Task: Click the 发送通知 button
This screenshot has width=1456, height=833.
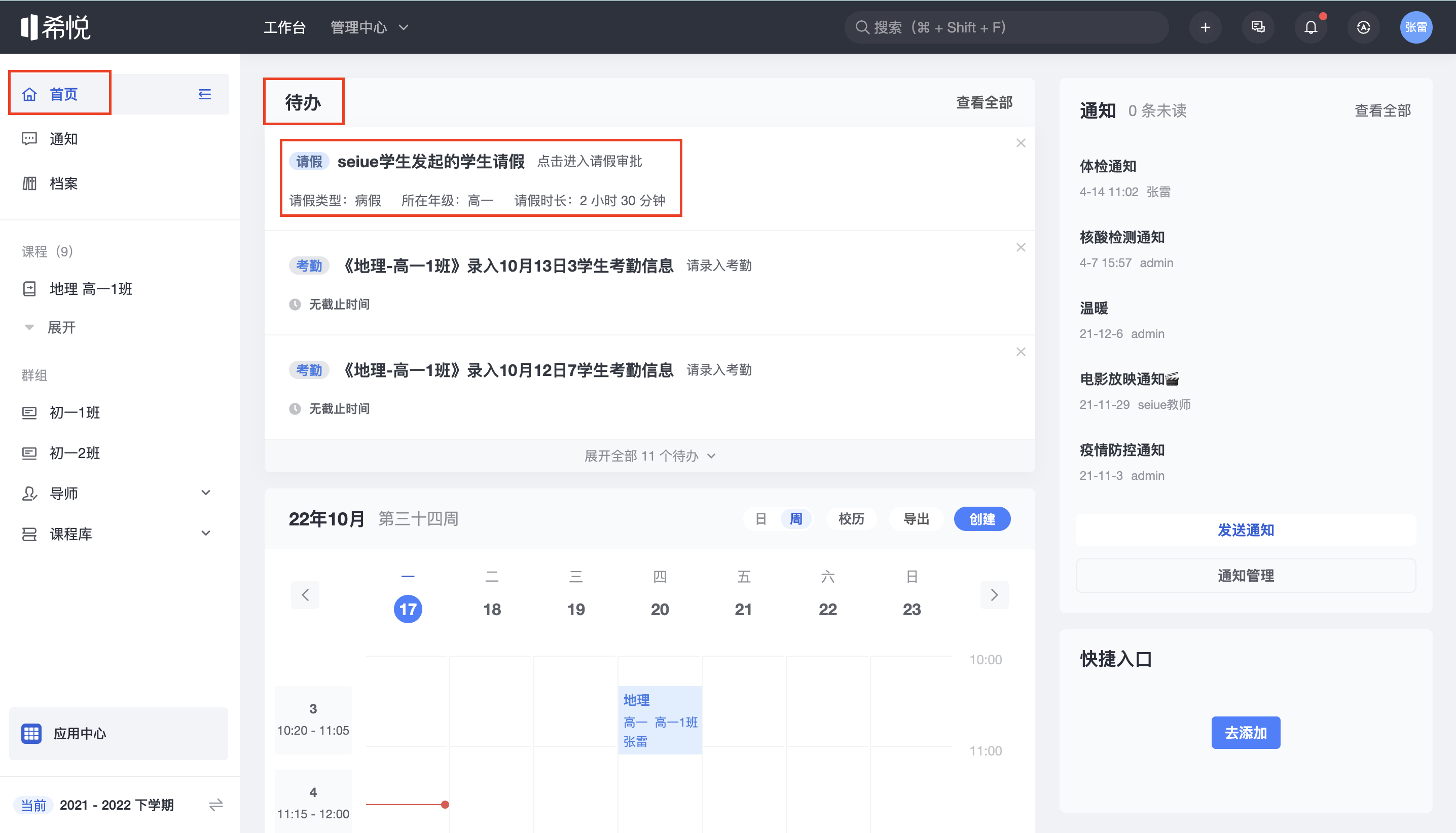Action: click(x=1246, y=530)
